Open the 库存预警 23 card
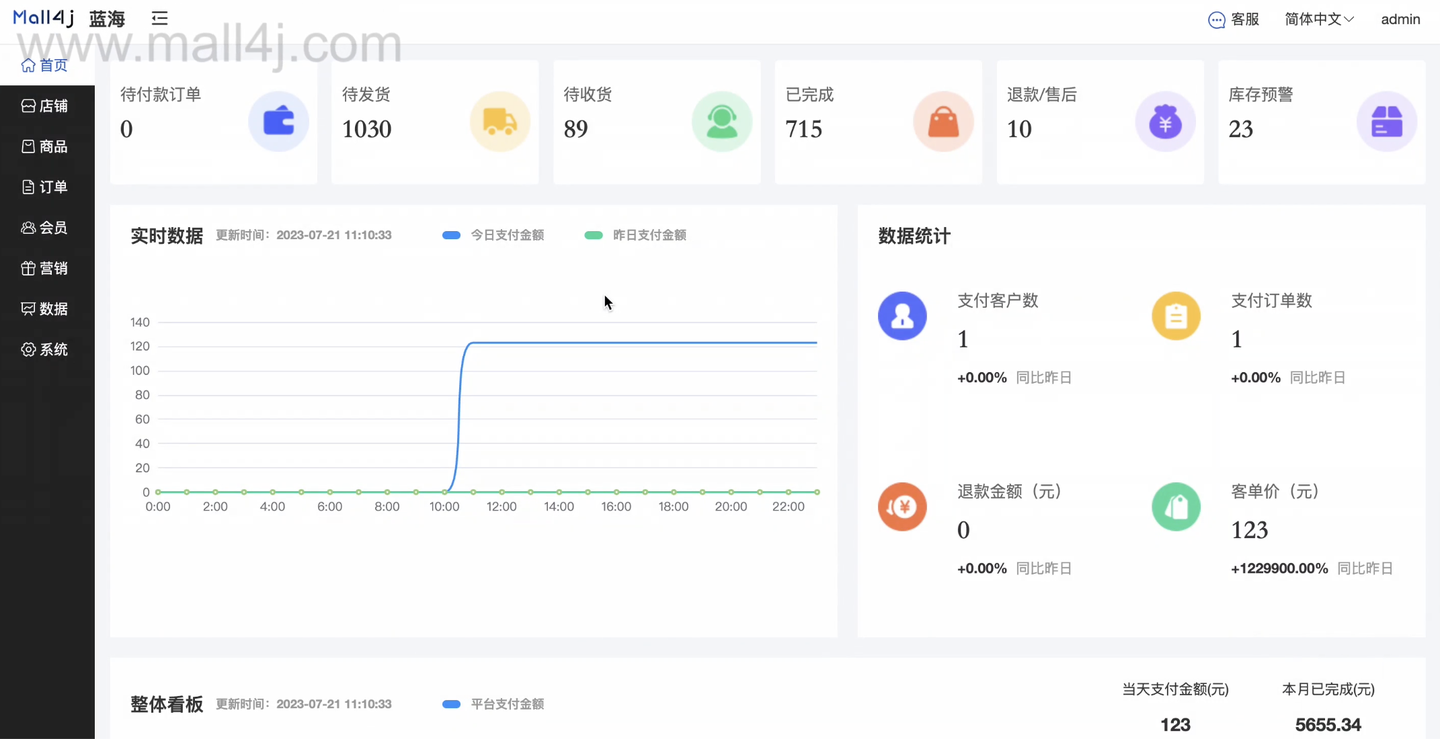The image size is (1440, 739). click(1322, 121)
